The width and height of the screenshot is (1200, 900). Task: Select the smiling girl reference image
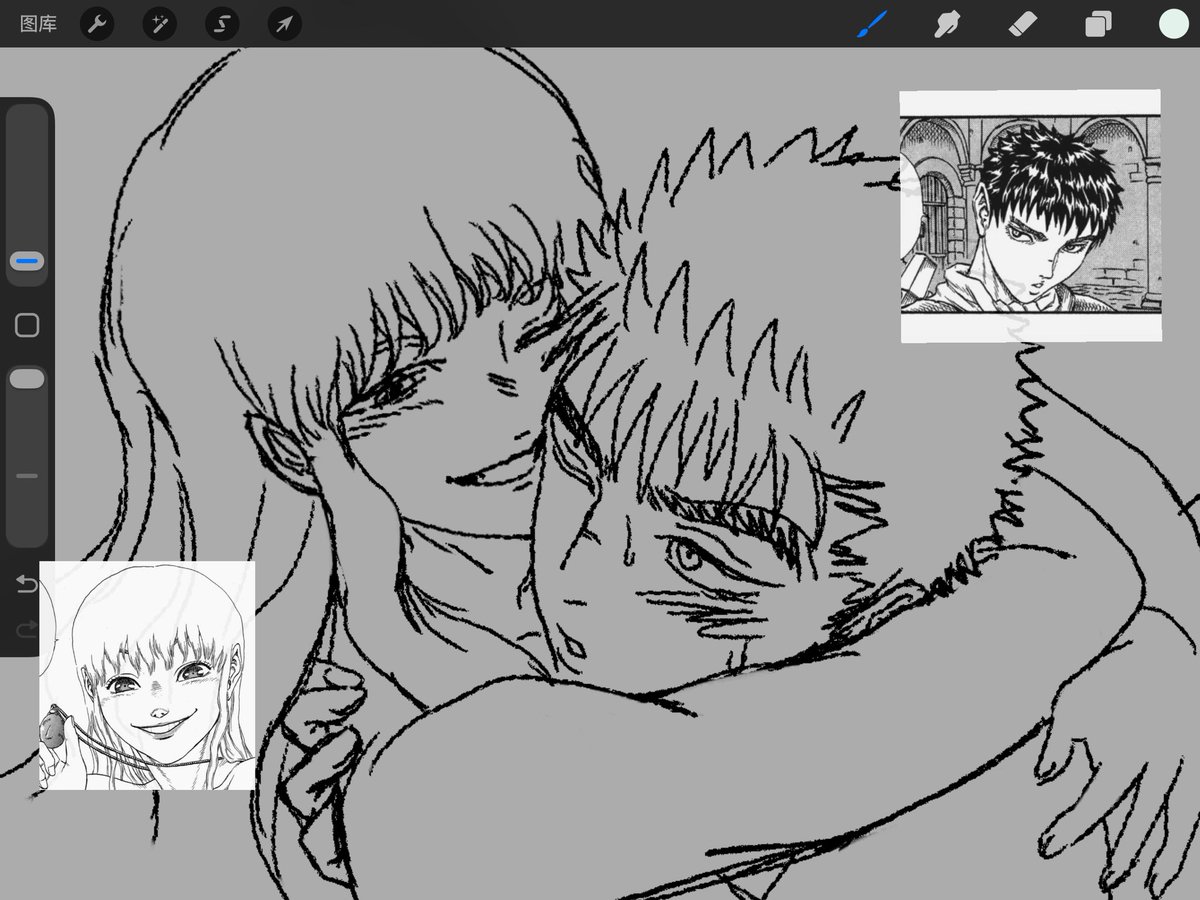[147, 675]
